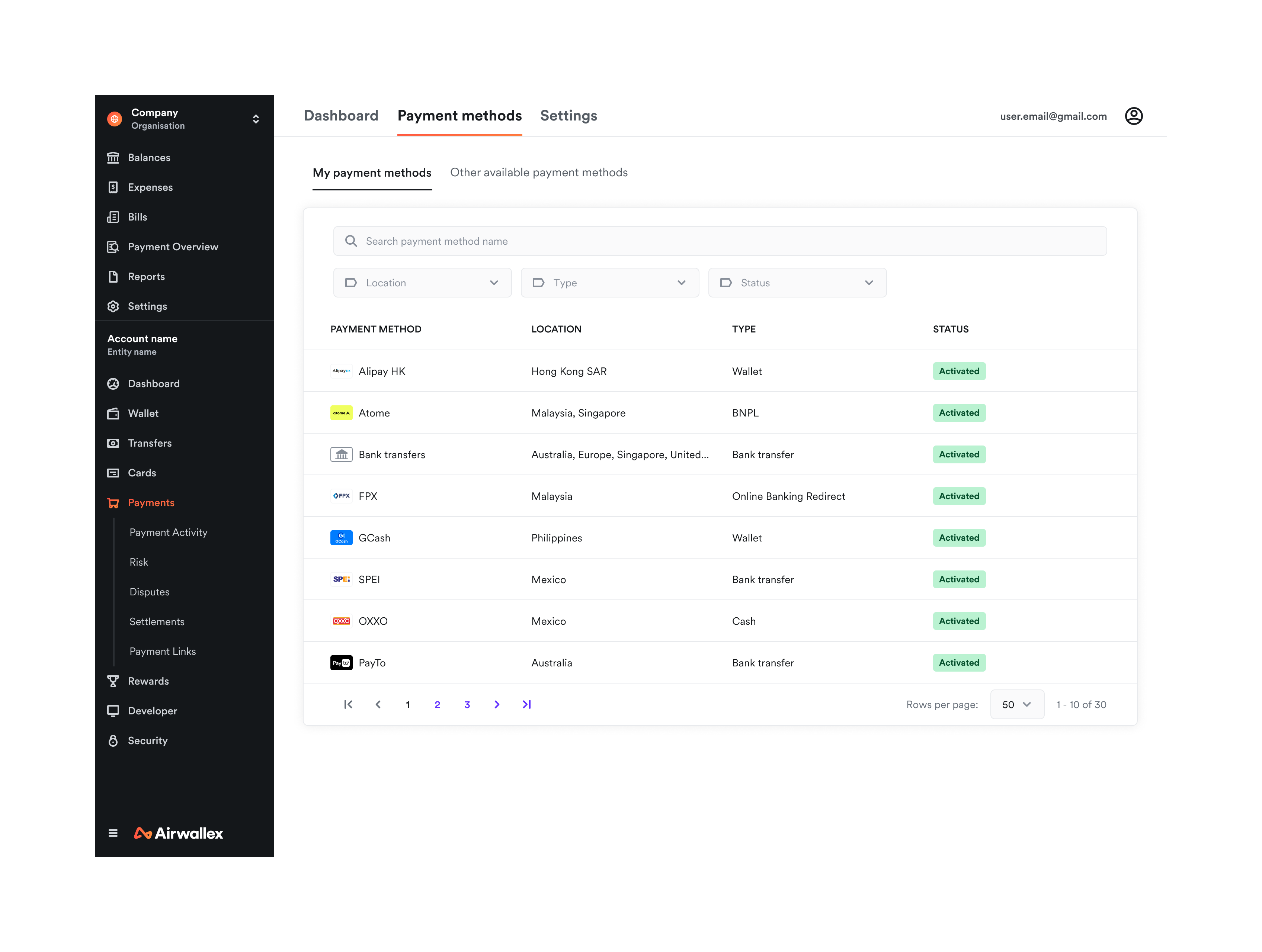Open the Status filter dropdown
Screen dimensions: 1262x952
tap(797, 283)
